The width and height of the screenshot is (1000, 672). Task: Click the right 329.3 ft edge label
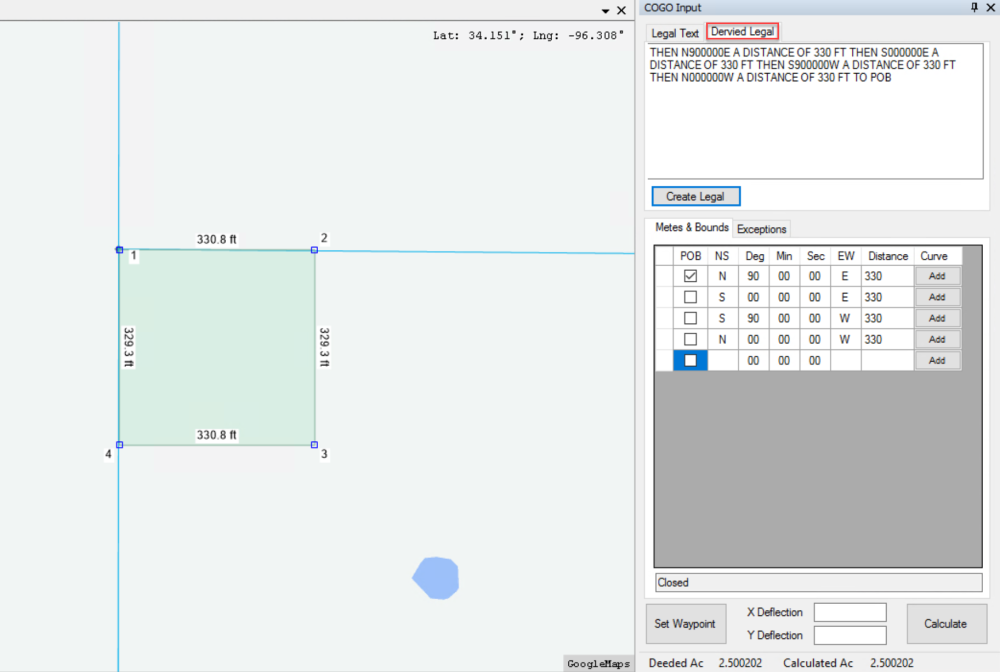coord(324,347)
